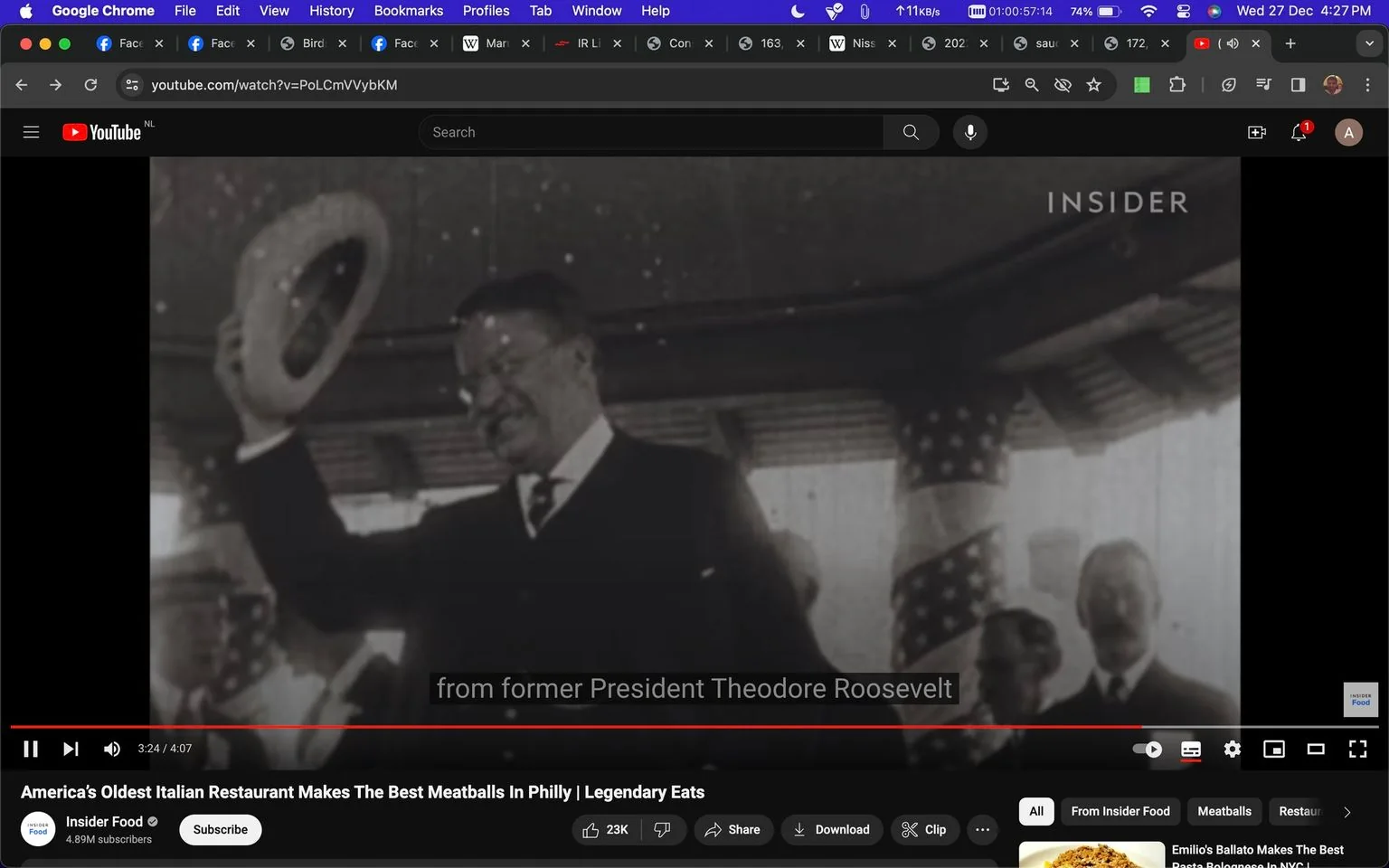Screen dimensions: 1389x868
Task: Open macOS Control Center icon
Action: [1183, 11]
